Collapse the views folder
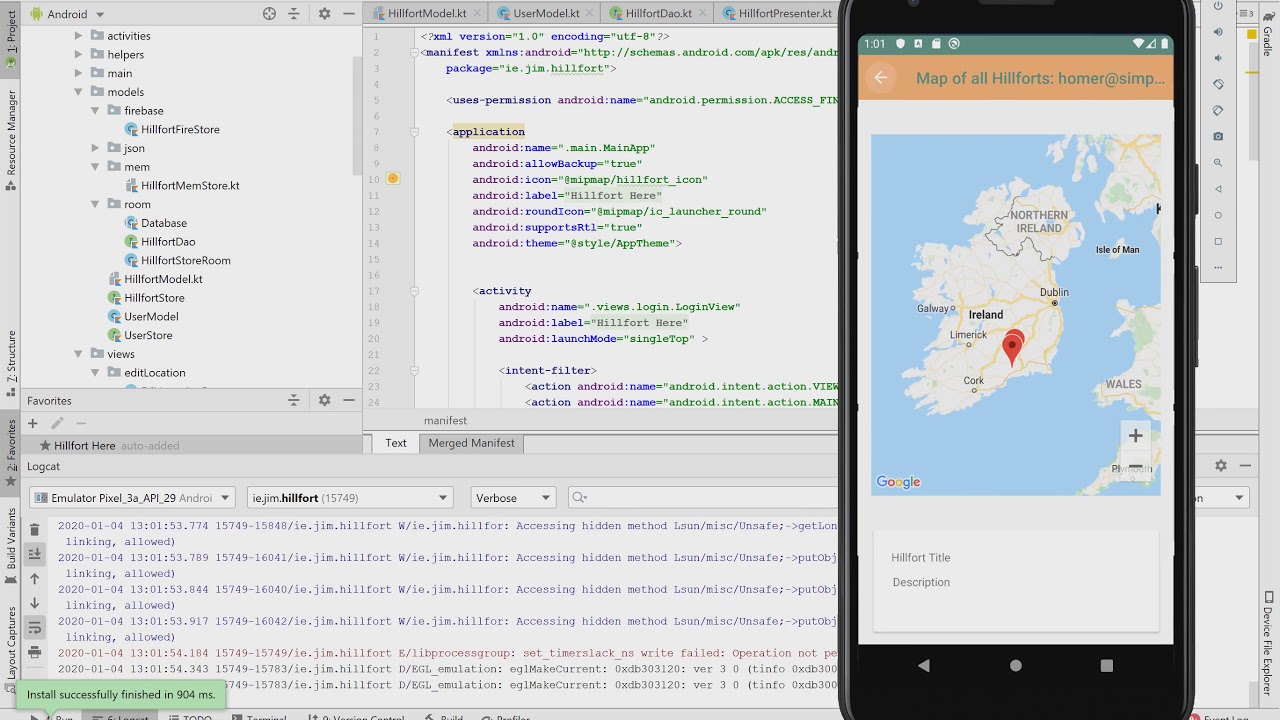The image size is (1280, 720). [78, 354]
